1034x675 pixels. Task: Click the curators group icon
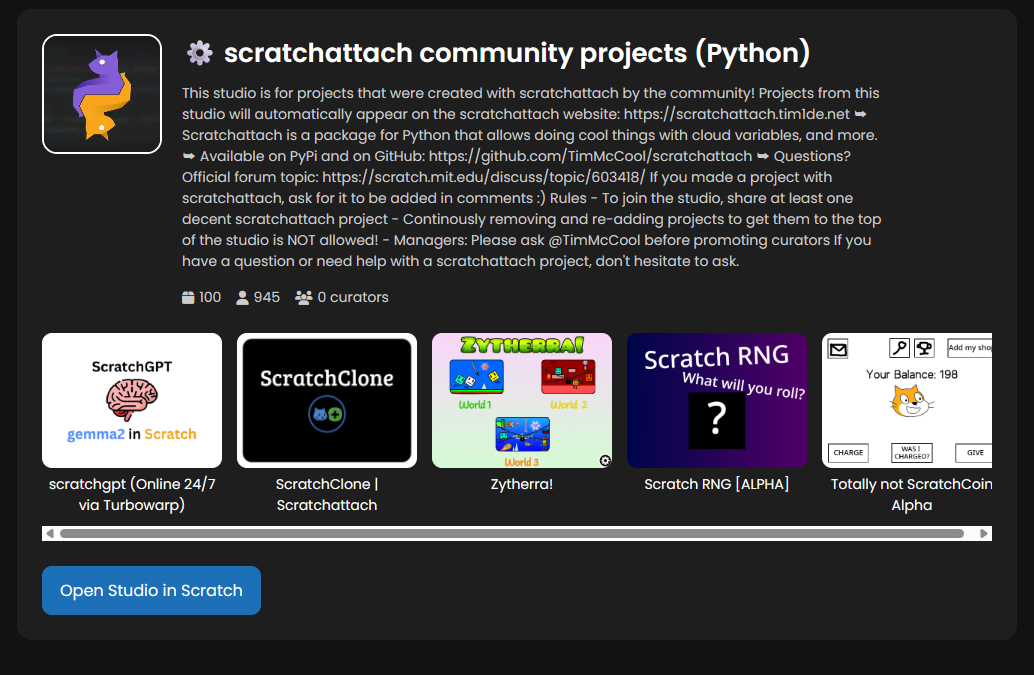coord(303,298)
